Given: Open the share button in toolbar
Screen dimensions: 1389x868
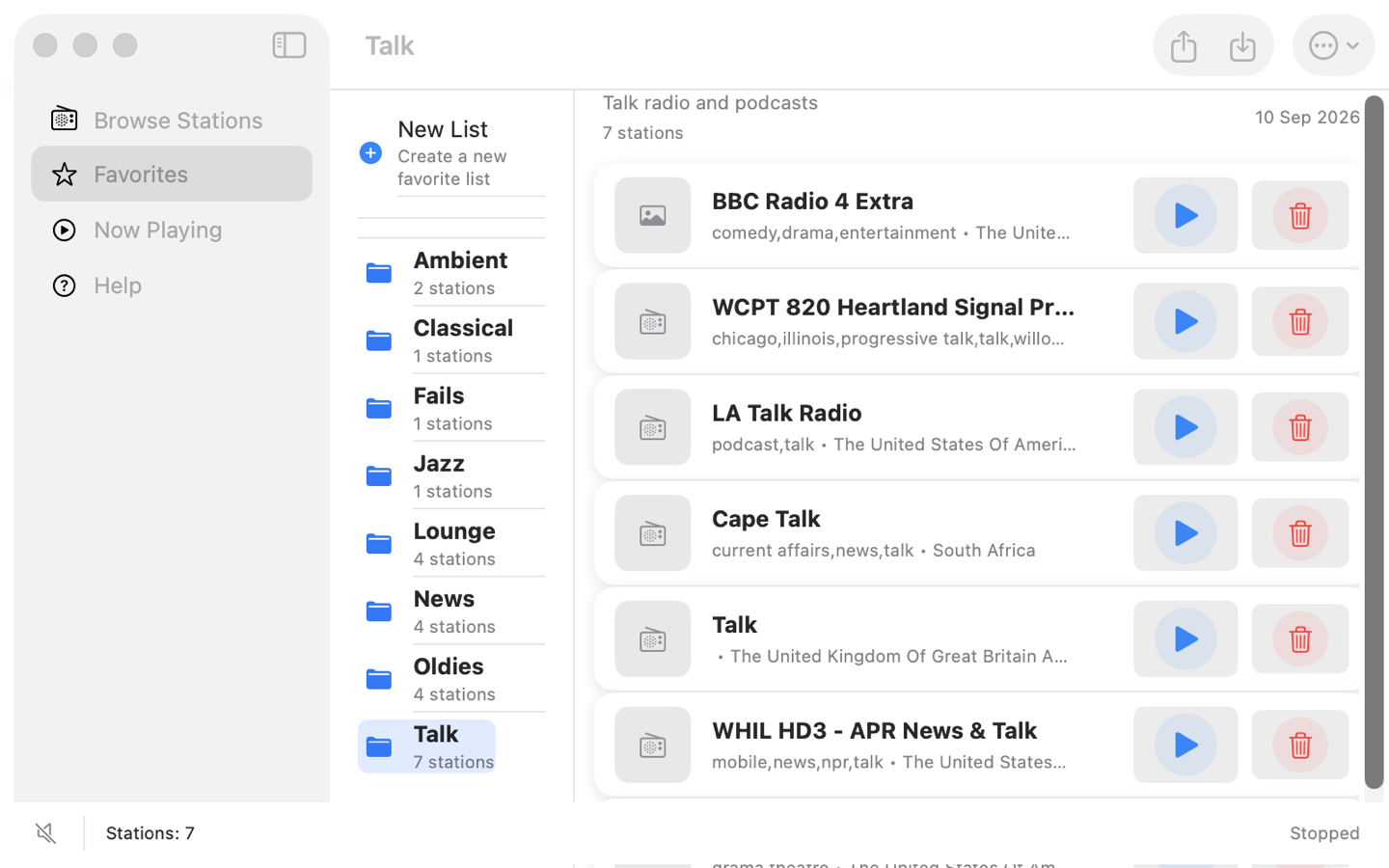Looking at the screenshot, I should tap(1184, 45).
